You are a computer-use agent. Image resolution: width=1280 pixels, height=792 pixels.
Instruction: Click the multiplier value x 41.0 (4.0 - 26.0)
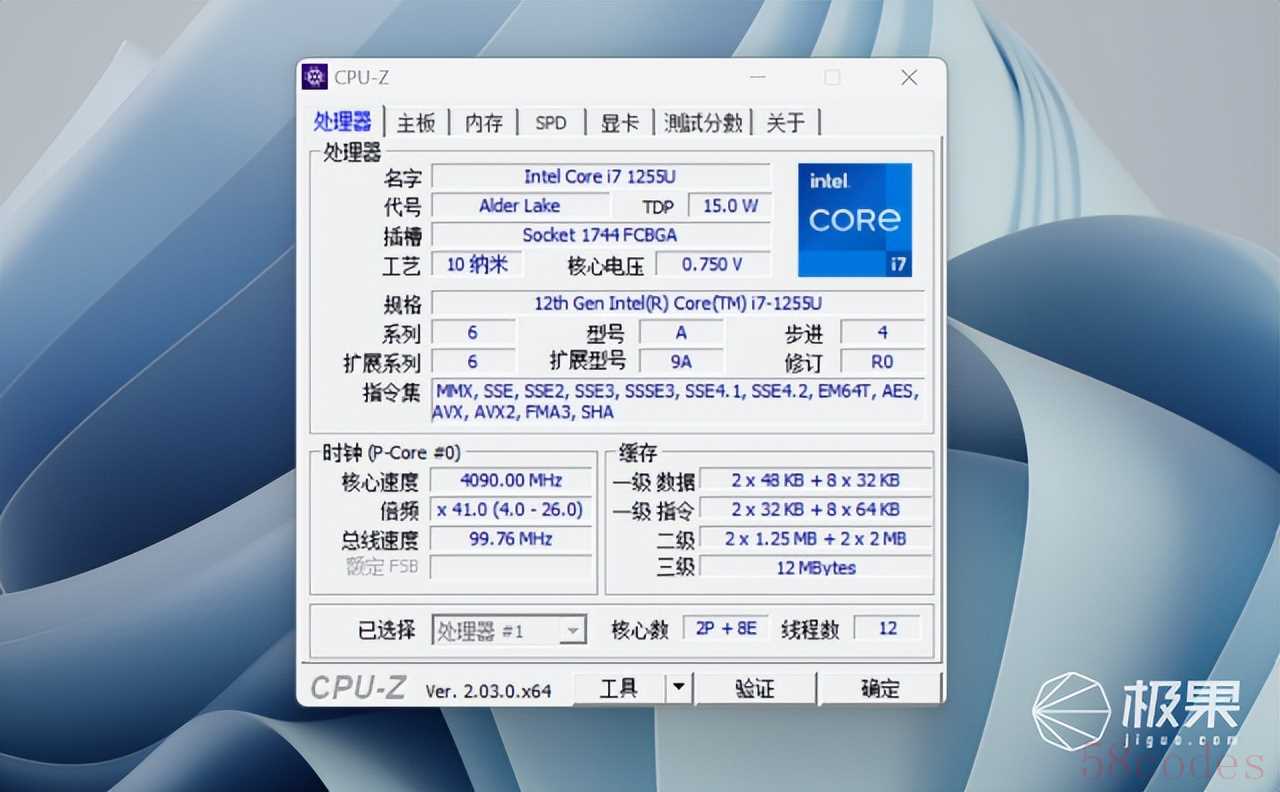click(511, 509)
